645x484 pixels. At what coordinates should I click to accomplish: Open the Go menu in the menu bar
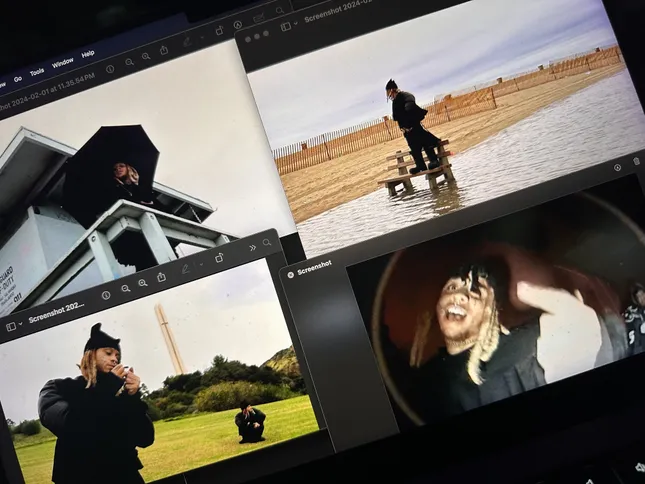(18, 79)
